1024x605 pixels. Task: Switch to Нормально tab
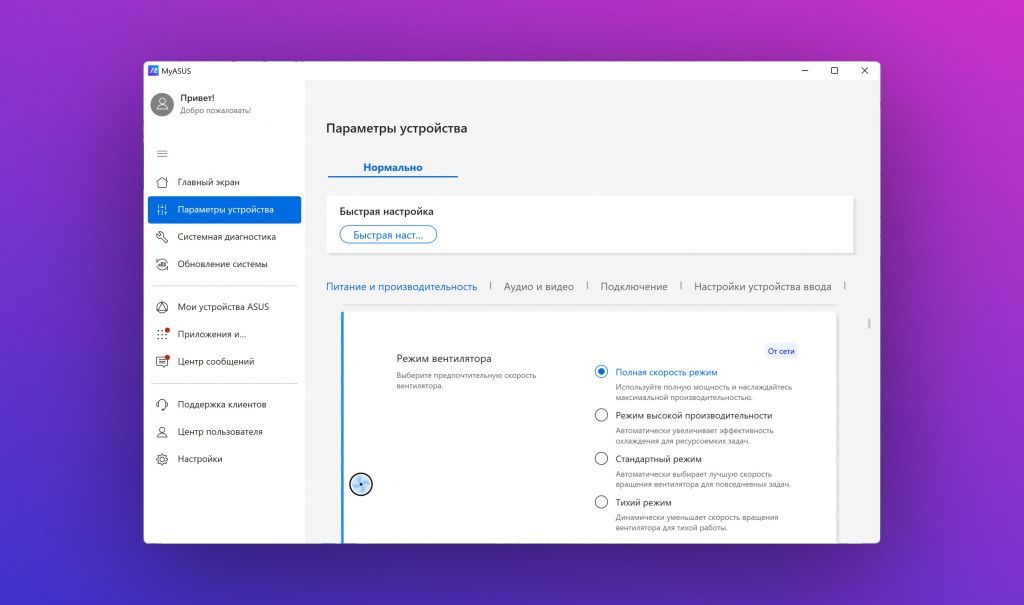coord(392,167)
